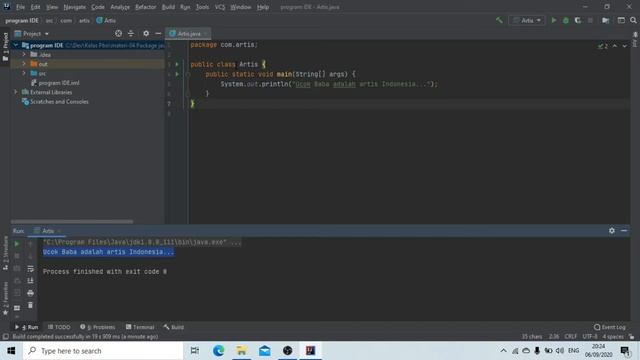Viewport: 640px width, 360px height.
Task: Open line separator CRLF selector
Action: point(571,337)
